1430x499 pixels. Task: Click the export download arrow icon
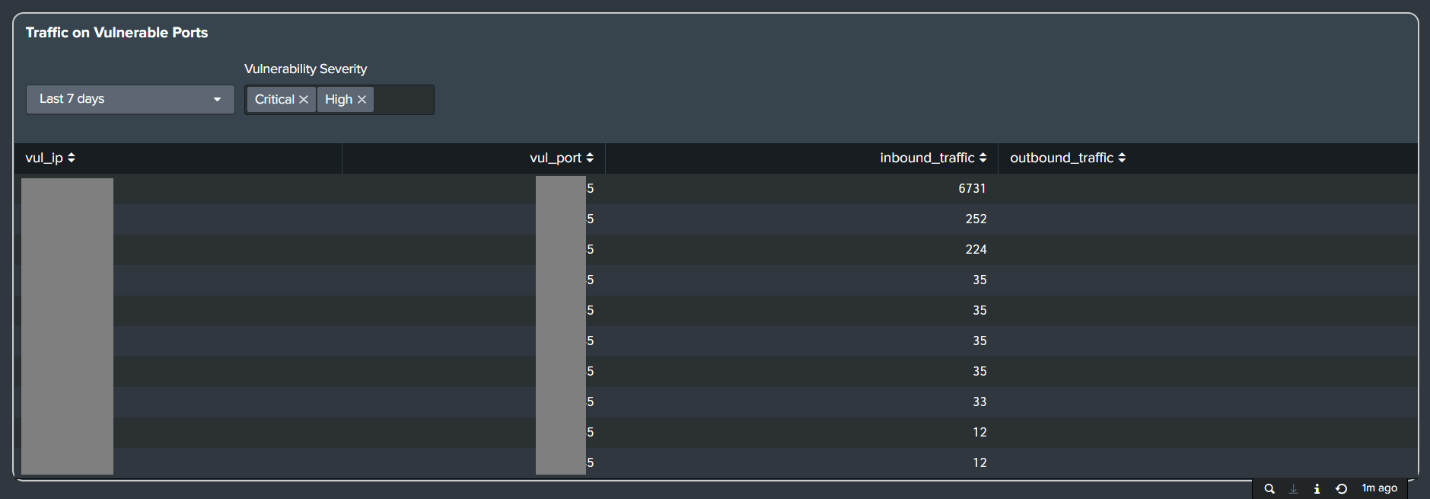(x=1293, y=489)
